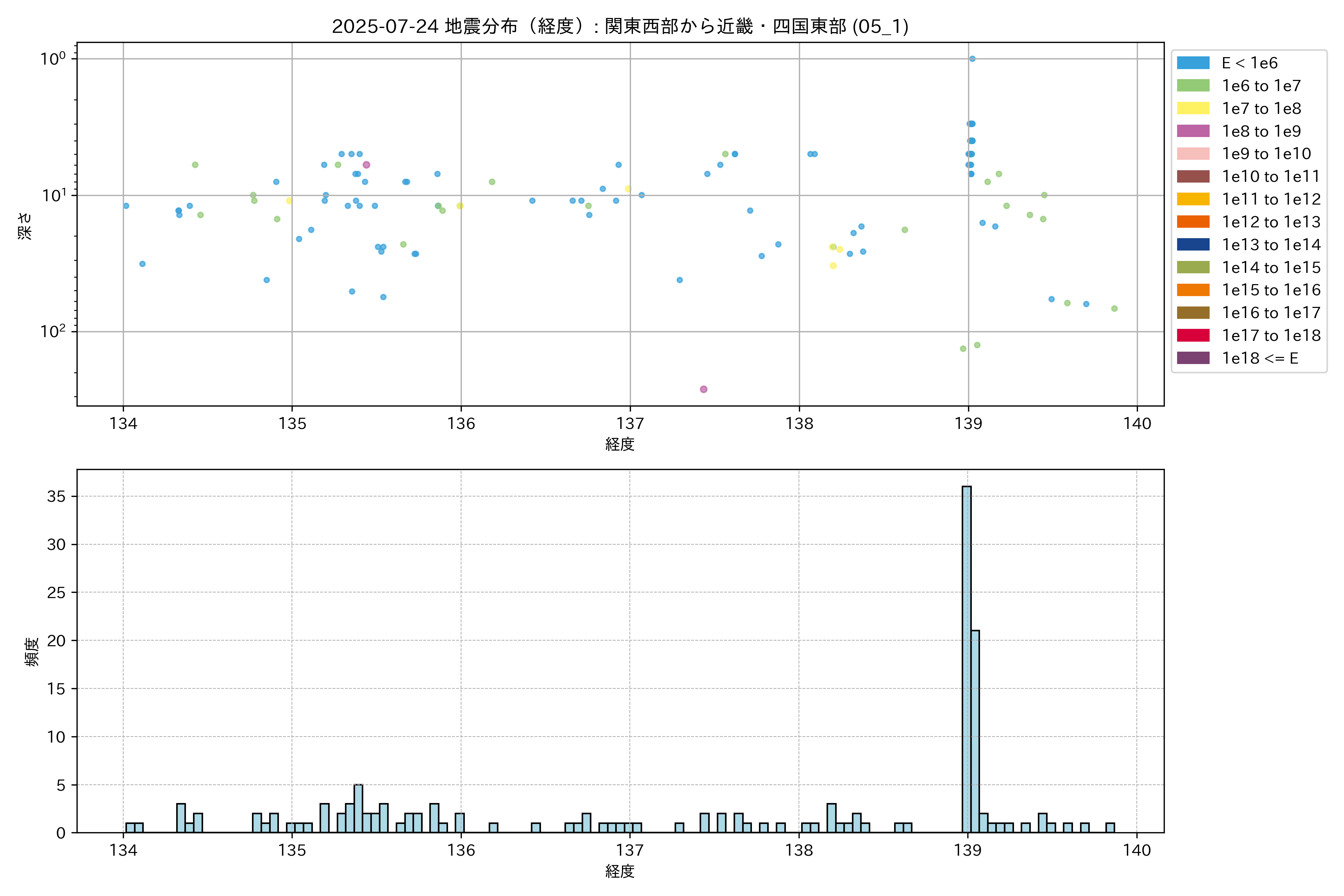The width and height of the screenshot is (1344, 896).
Task: Click the upper chart's 経度 axis label
Action: coord(620,444)
